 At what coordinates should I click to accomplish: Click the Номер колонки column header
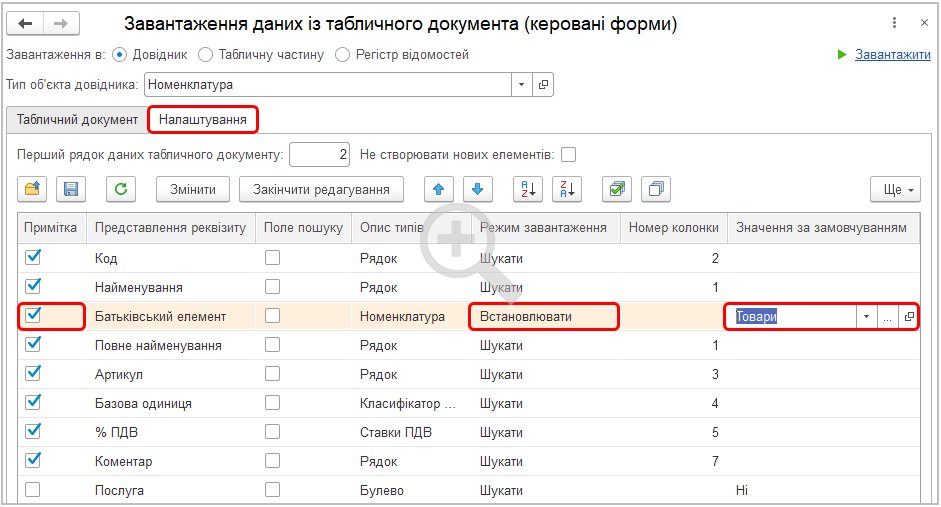(x=673, y=228)
